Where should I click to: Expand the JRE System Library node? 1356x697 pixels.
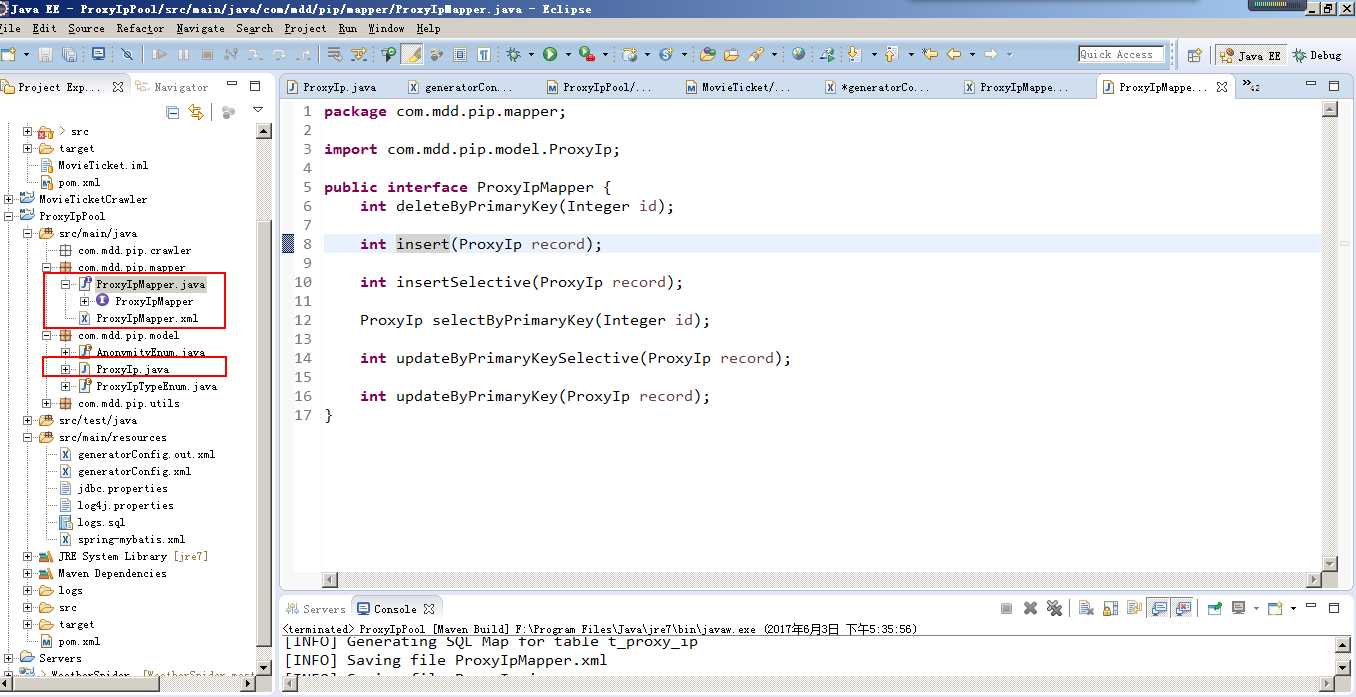point(27,556)
